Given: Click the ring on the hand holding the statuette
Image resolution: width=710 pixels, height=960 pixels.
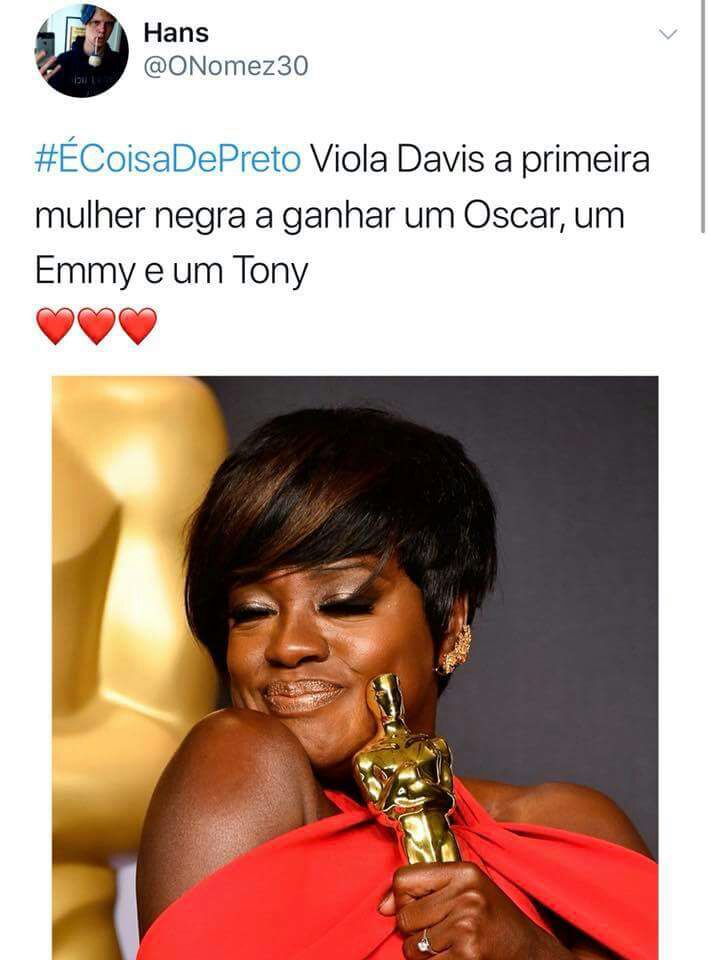Looking at the screenshot, I should 425,941.
